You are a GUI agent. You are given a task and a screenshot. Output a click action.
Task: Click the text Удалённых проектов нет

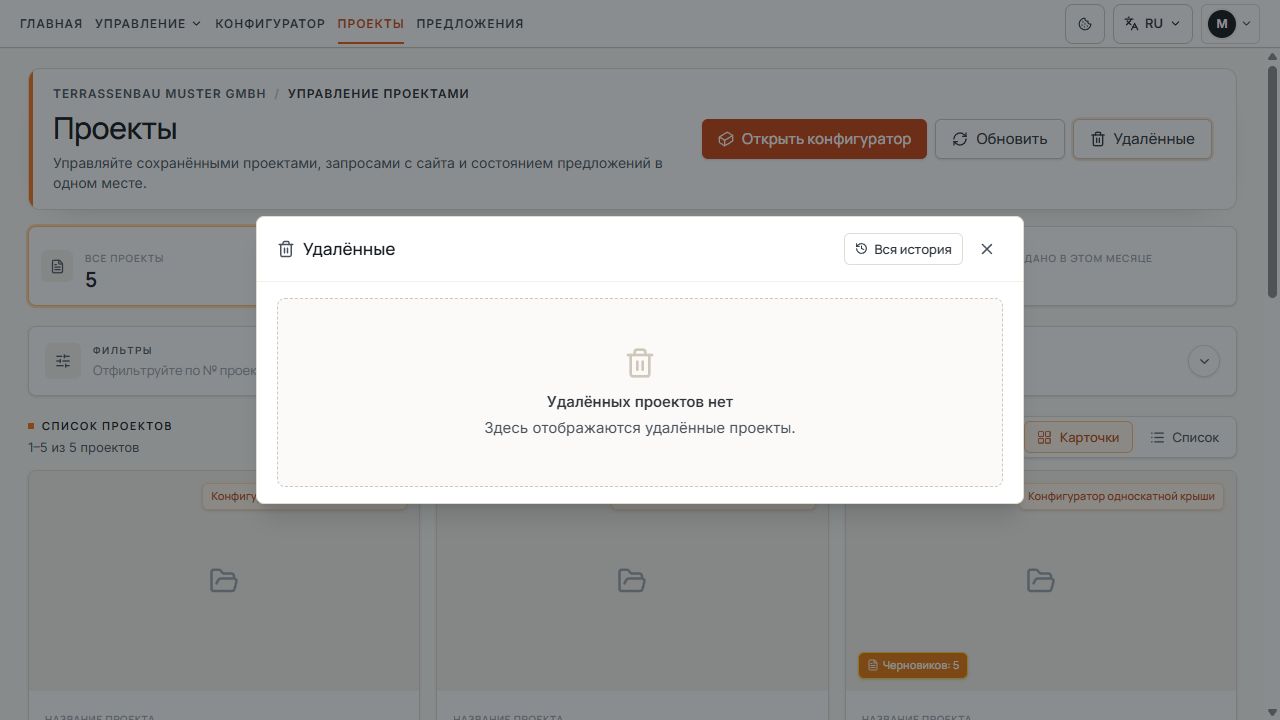[x=640, y=402]
